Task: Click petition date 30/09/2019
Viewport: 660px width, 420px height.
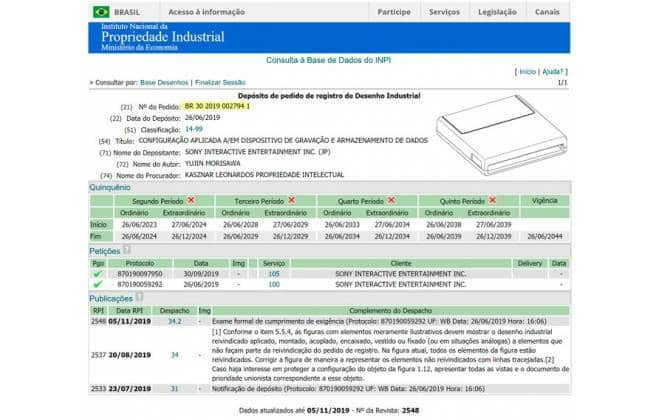Action: pyautogui.click(x=201, y=274)
